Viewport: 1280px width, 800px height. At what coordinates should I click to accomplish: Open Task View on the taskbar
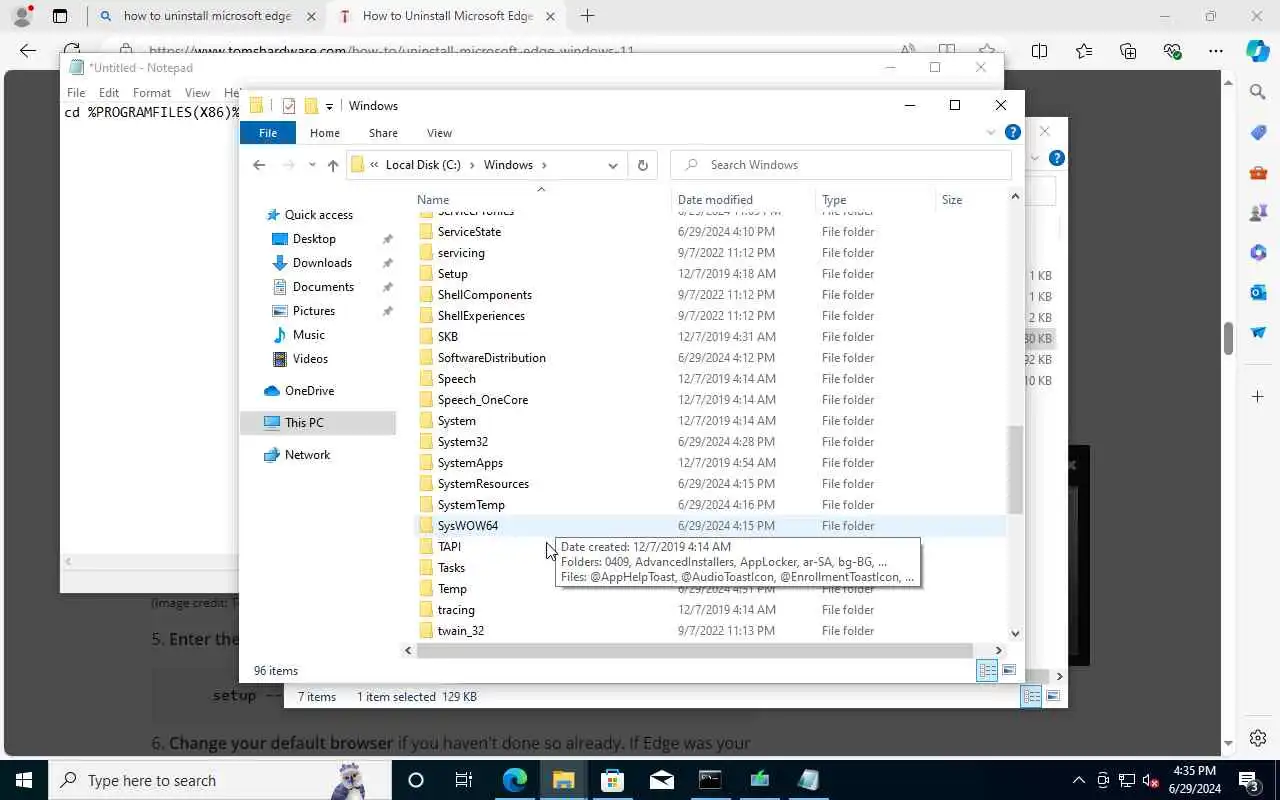pos(464,780)
